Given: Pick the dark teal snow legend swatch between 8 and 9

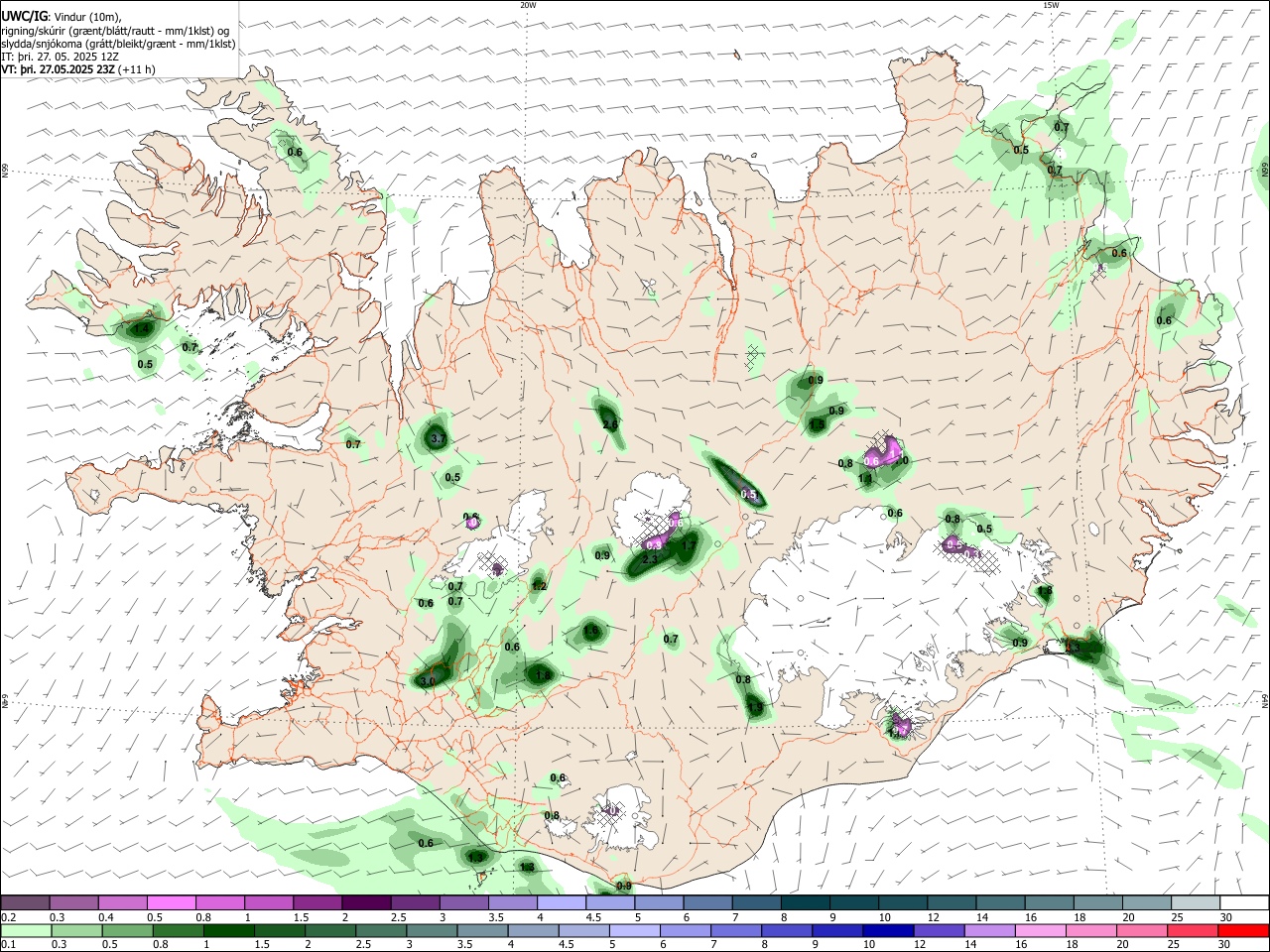Looking at the screenshot, I should click(805, 903).
